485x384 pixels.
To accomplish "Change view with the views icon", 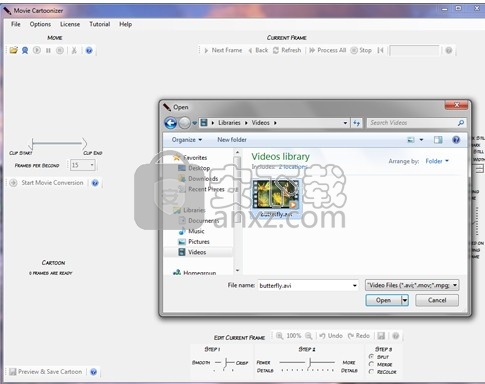I will click(x=411, y=140).
